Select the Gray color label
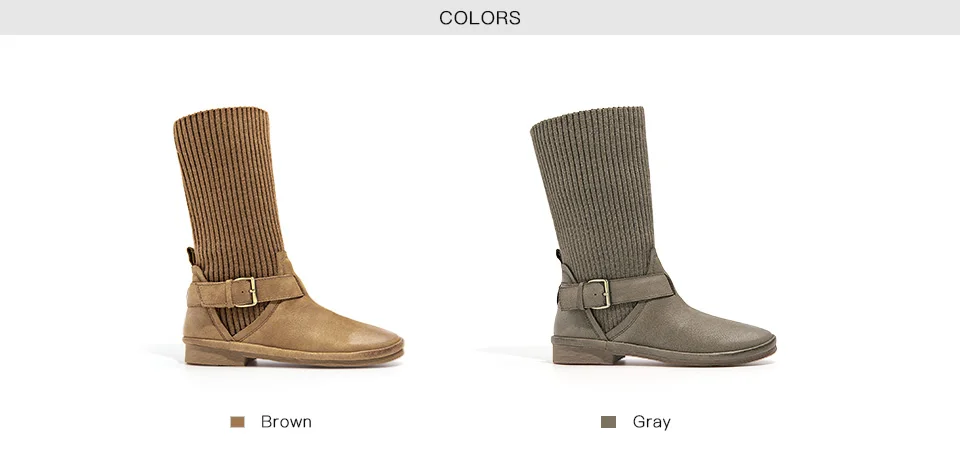The image size is (960, 472). point(651,422)
